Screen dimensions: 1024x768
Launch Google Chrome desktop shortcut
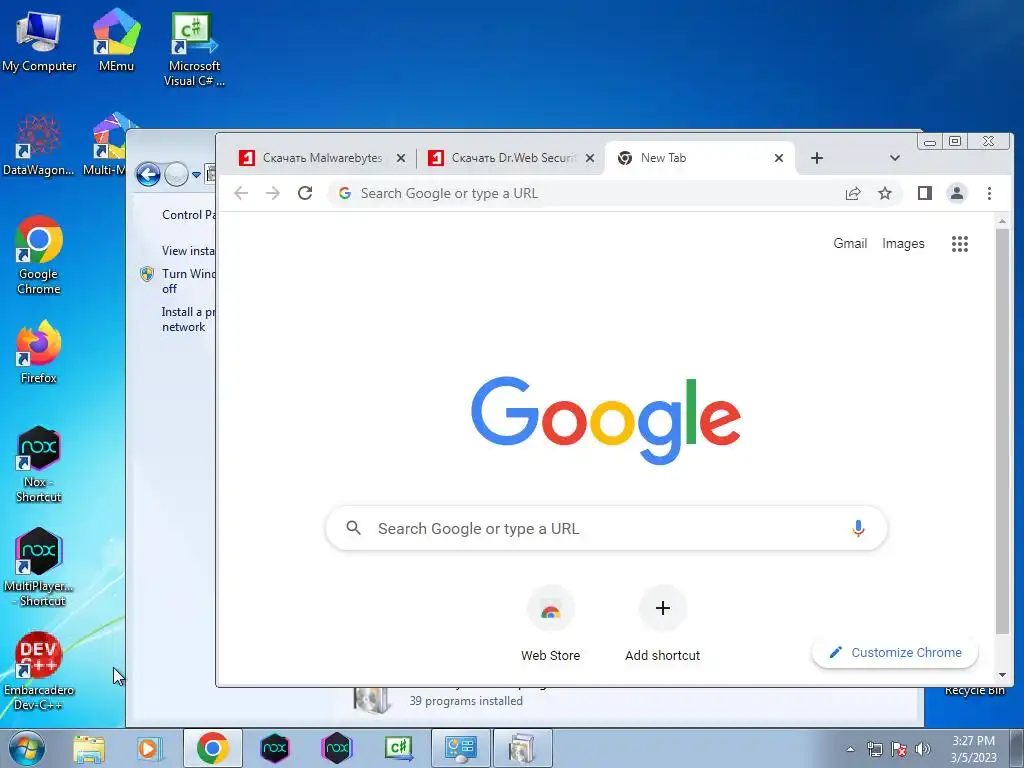(x=39, y=255)
